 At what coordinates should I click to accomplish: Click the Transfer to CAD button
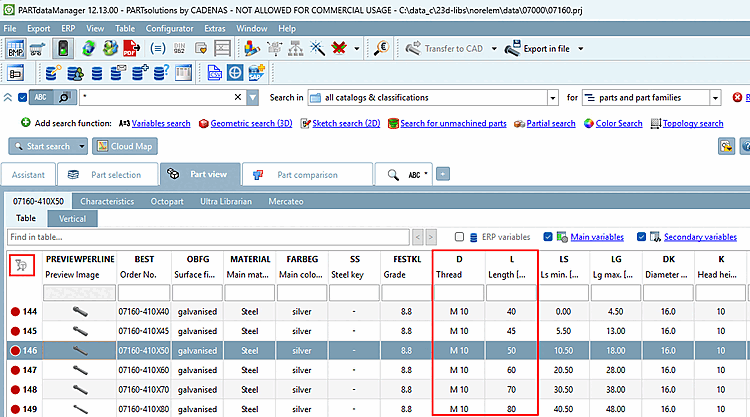[444, 49]
